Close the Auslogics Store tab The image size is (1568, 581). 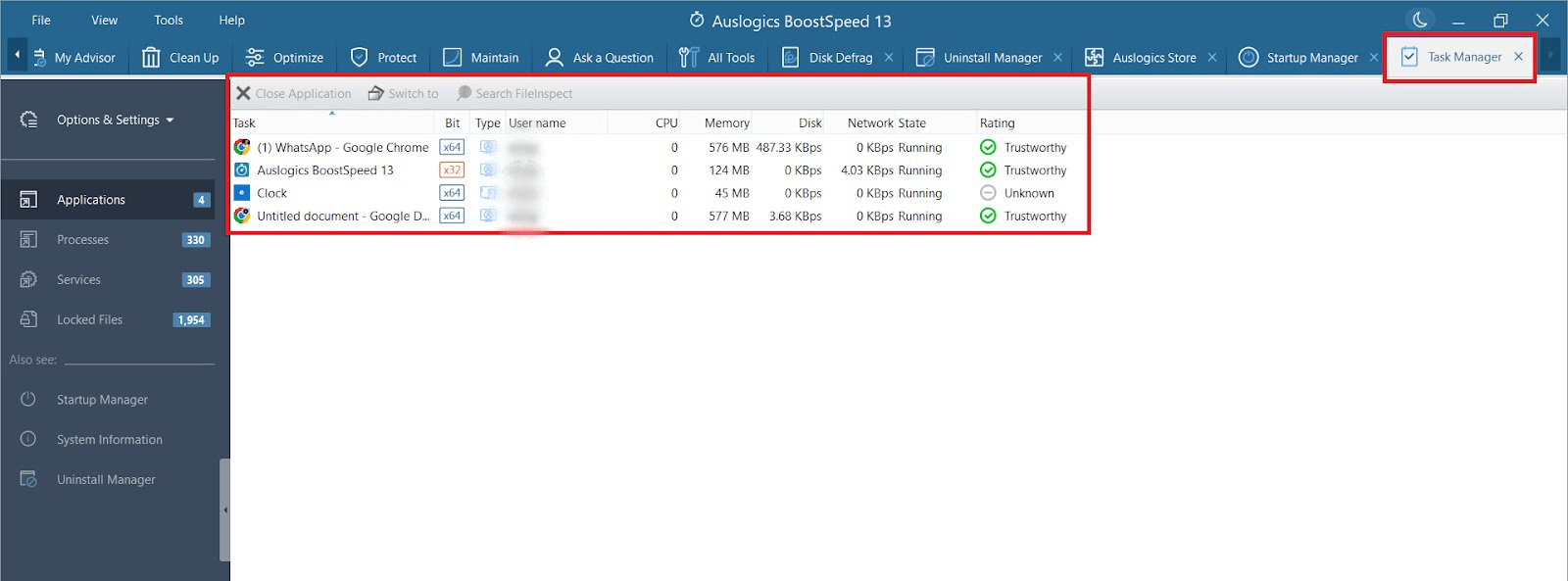(x=1212, y=58)
